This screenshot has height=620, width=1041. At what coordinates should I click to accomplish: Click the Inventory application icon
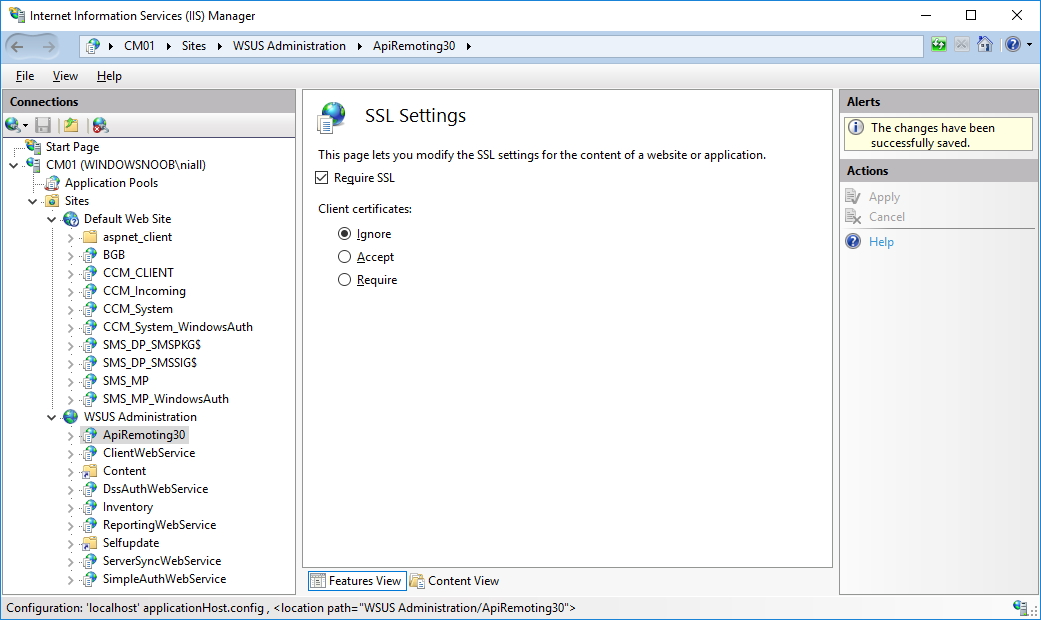[x=90, y=507]
